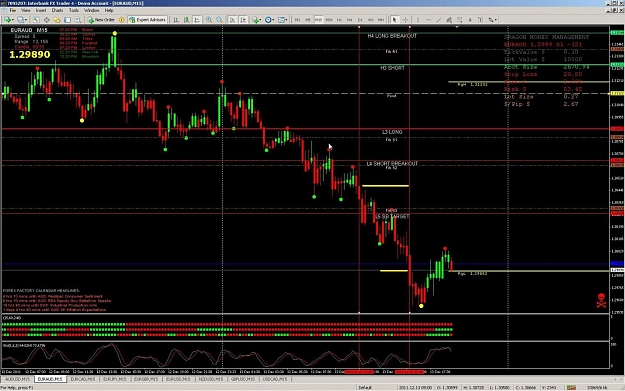
Task: Switch to the EURUSD,M15 chart tab
Action: (178, 379)
